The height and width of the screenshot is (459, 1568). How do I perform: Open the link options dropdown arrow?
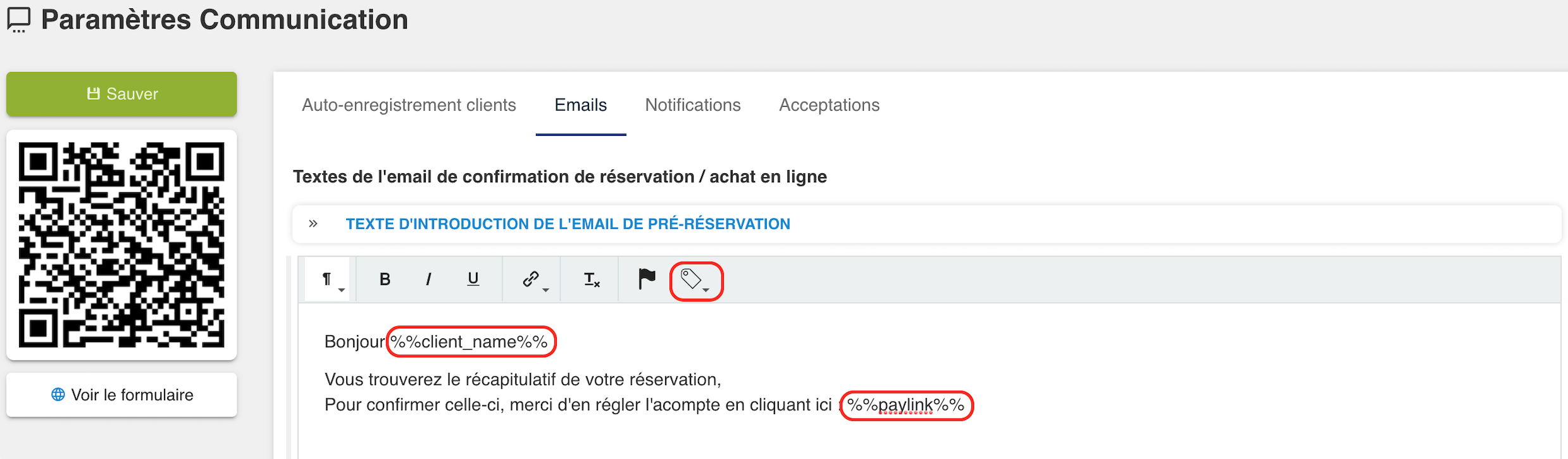(547, 289)
